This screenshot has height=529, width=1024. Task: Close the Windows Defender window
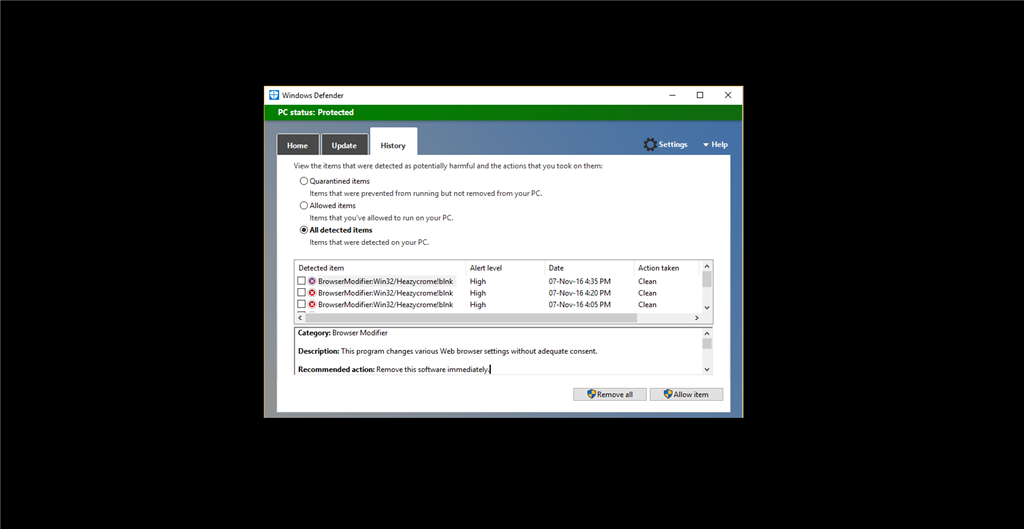pyautogui.click(x=728, y=95)
